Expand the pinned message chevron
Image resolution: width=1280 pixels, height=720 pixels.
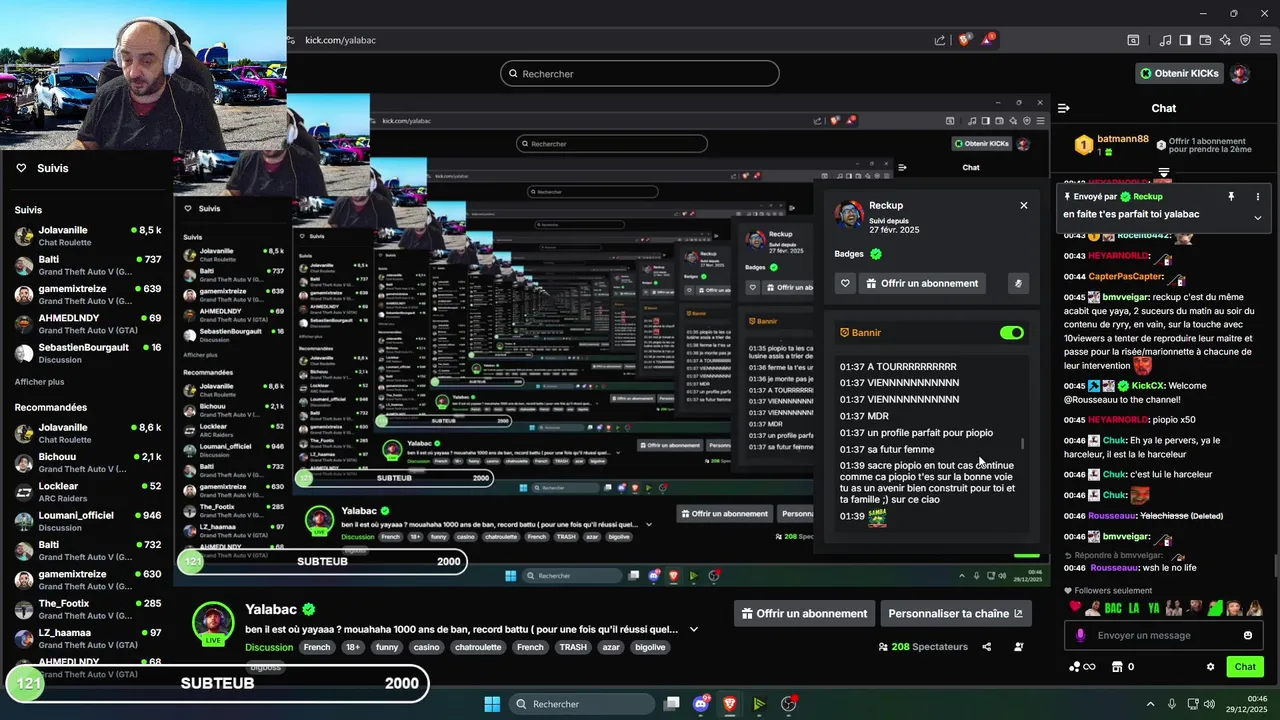1258,217
